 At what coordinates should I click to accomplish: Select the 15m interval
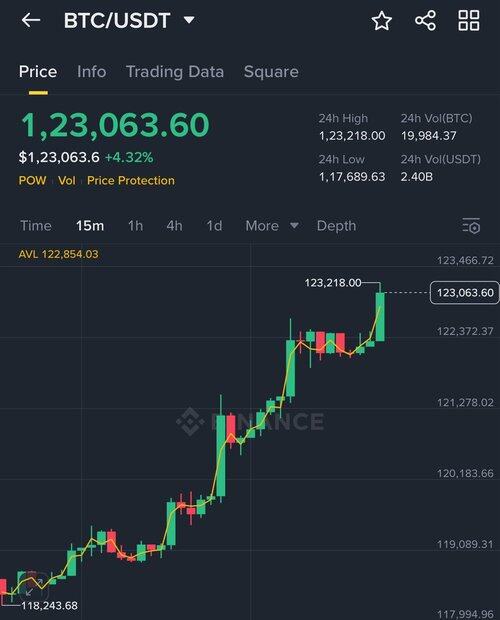[90, 226]
